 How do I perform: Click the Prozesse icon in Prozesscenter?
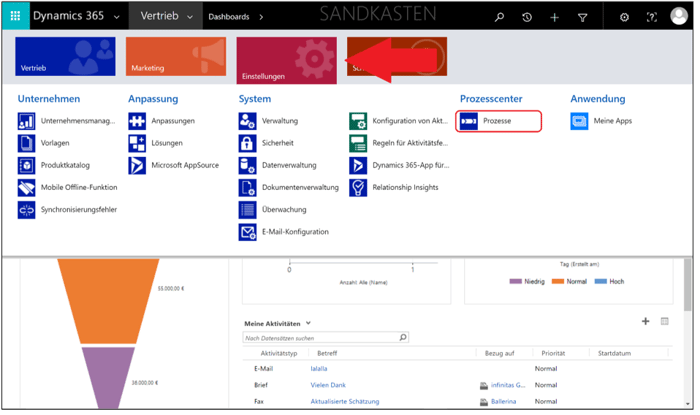(x=469, y=121)
